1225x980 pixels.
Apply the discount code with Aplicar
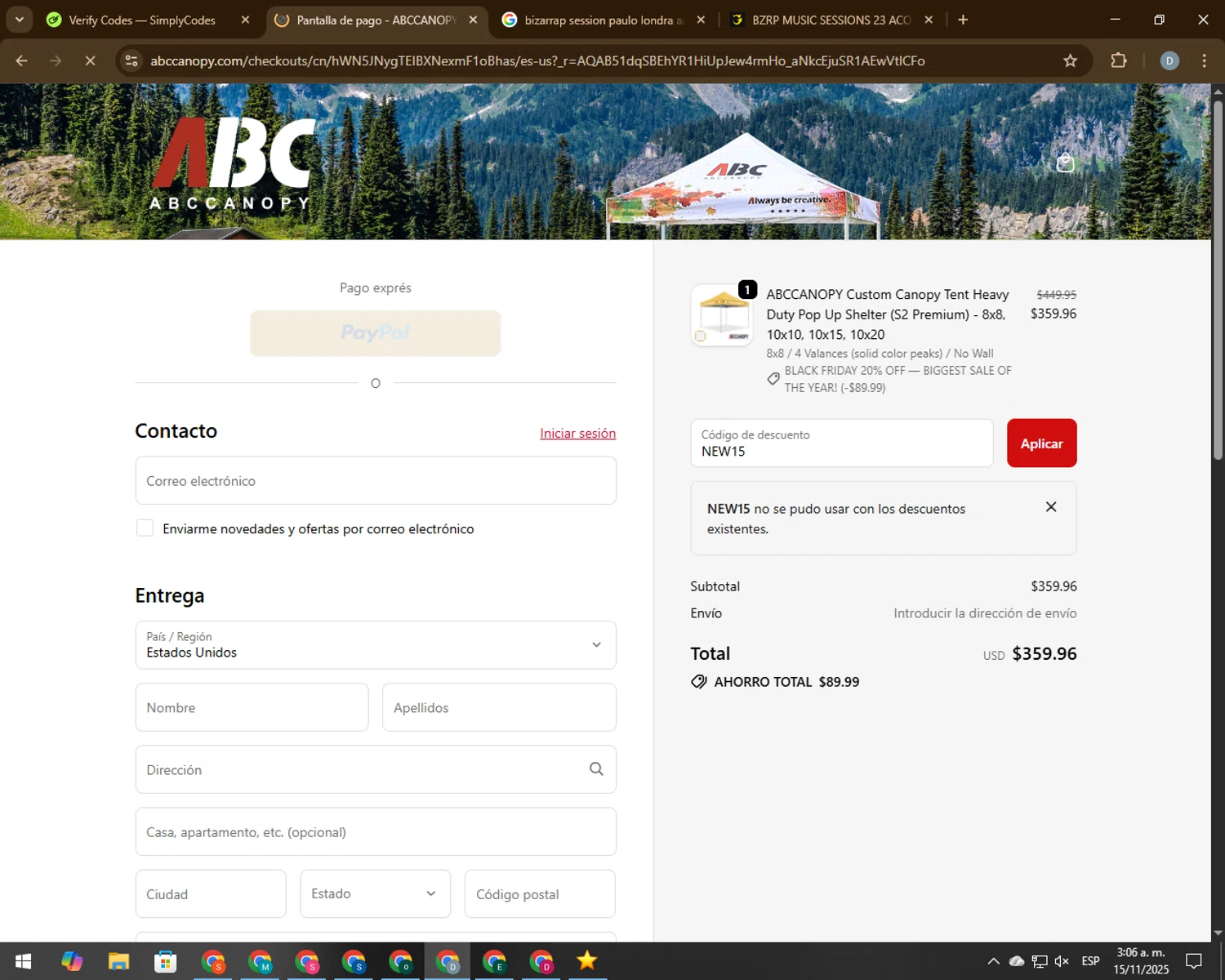click(x=1041, y=443)
